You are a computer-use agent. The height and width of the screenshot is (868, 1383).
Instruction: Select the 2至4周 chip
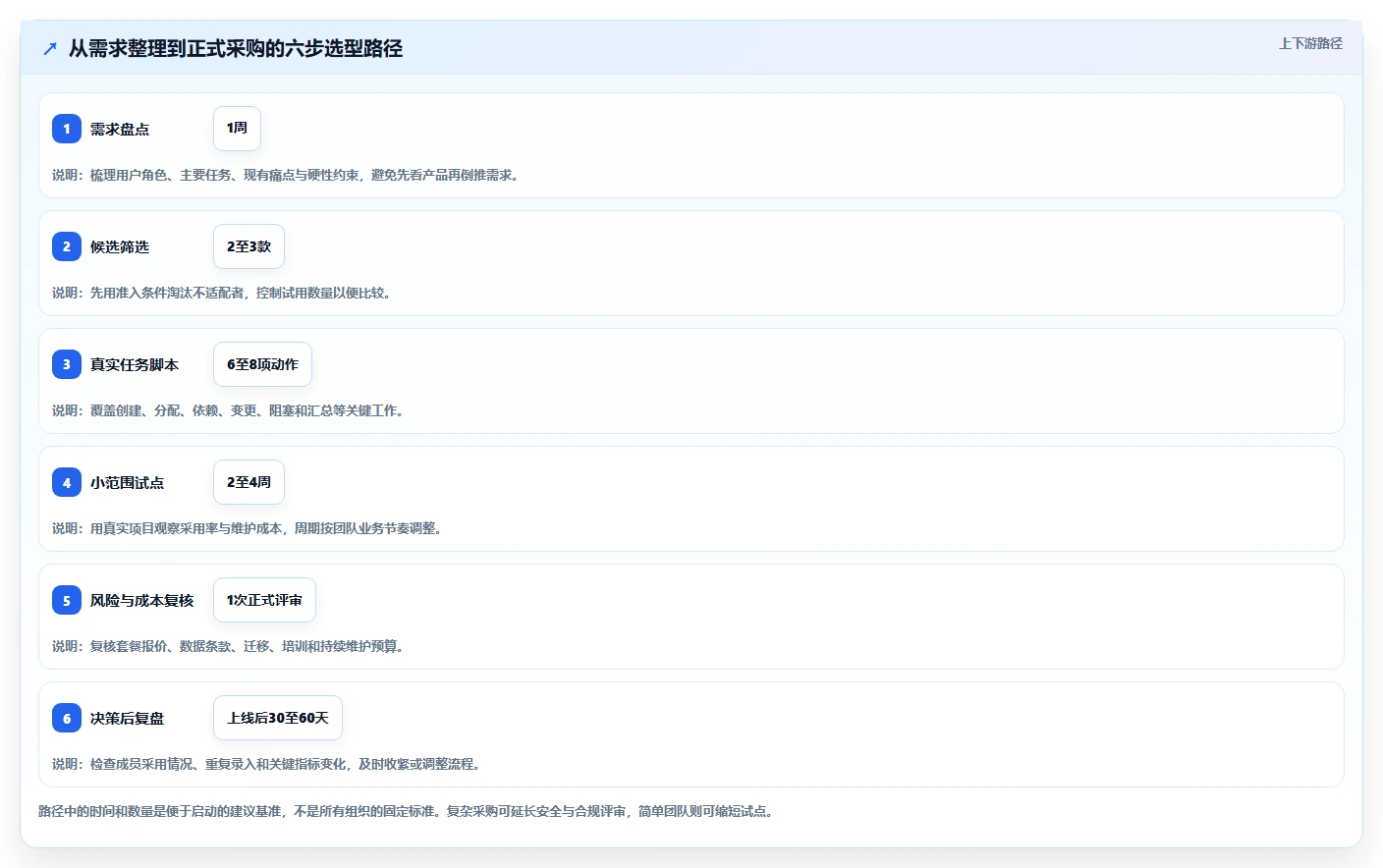249,482
